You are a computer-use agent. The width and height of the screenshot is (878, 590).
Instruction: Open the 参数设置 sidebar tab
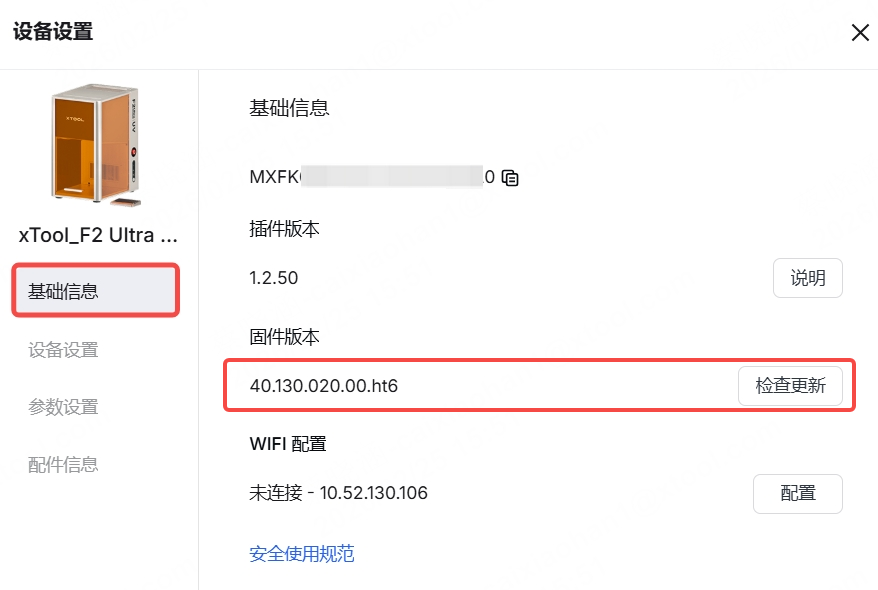point(63,407)
